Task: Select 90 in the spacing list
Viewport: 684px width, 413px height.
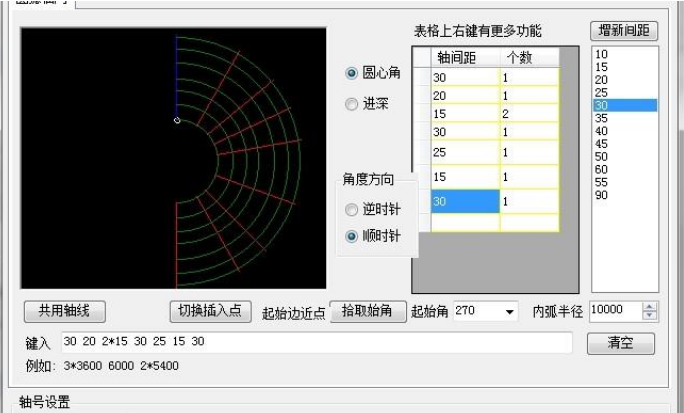Action: (625, 195)
